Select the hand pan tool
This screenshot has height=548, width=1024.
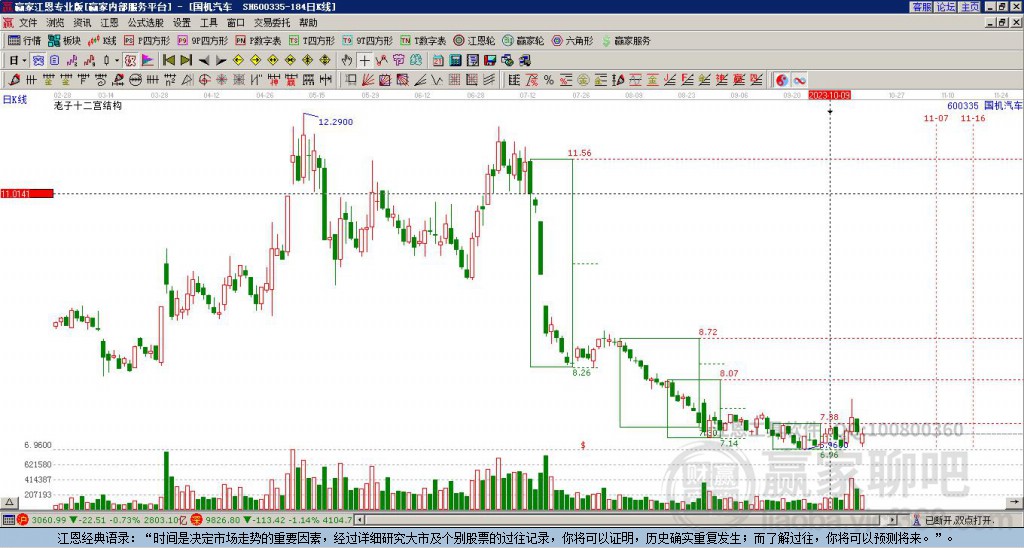point(347,60)
